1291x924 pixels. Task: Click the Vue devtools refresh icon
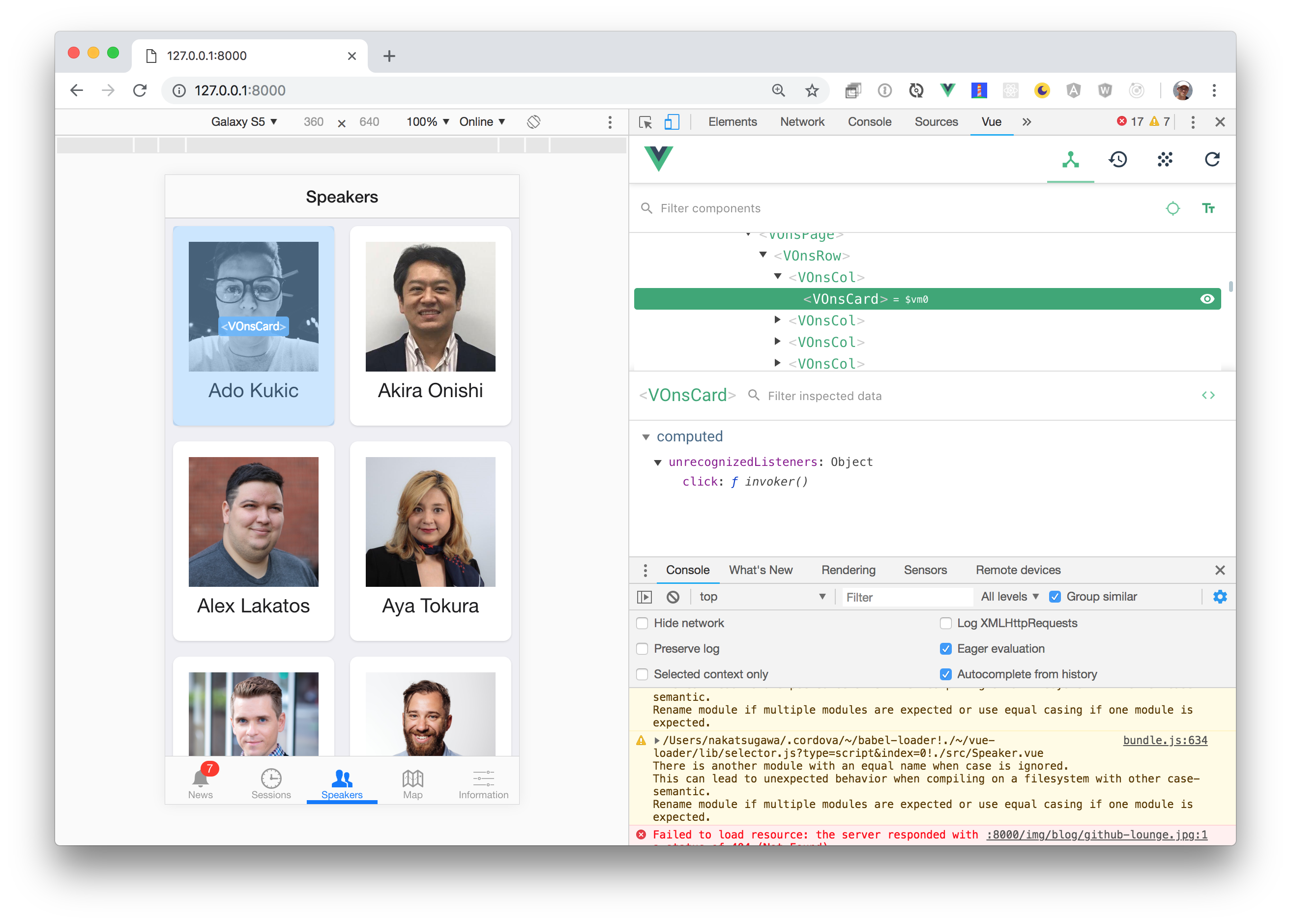coord(1212,159)
